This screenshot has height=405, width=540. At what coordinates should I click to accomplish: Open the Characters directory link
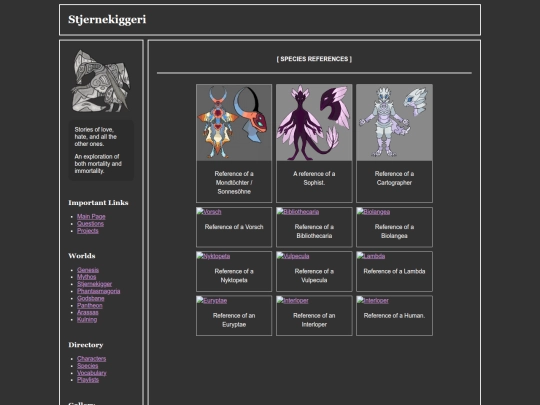point(91,359)
